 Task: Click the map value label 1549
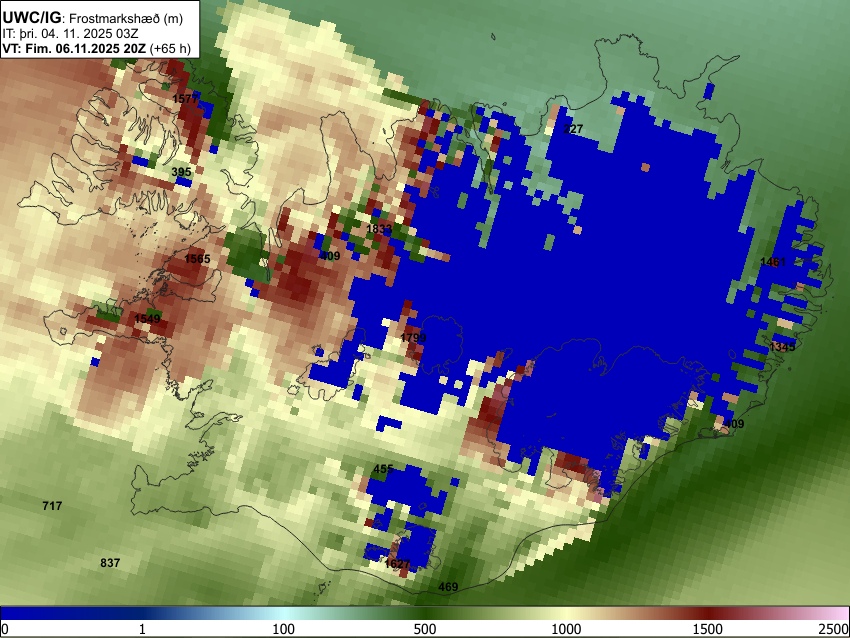point(147,318)
